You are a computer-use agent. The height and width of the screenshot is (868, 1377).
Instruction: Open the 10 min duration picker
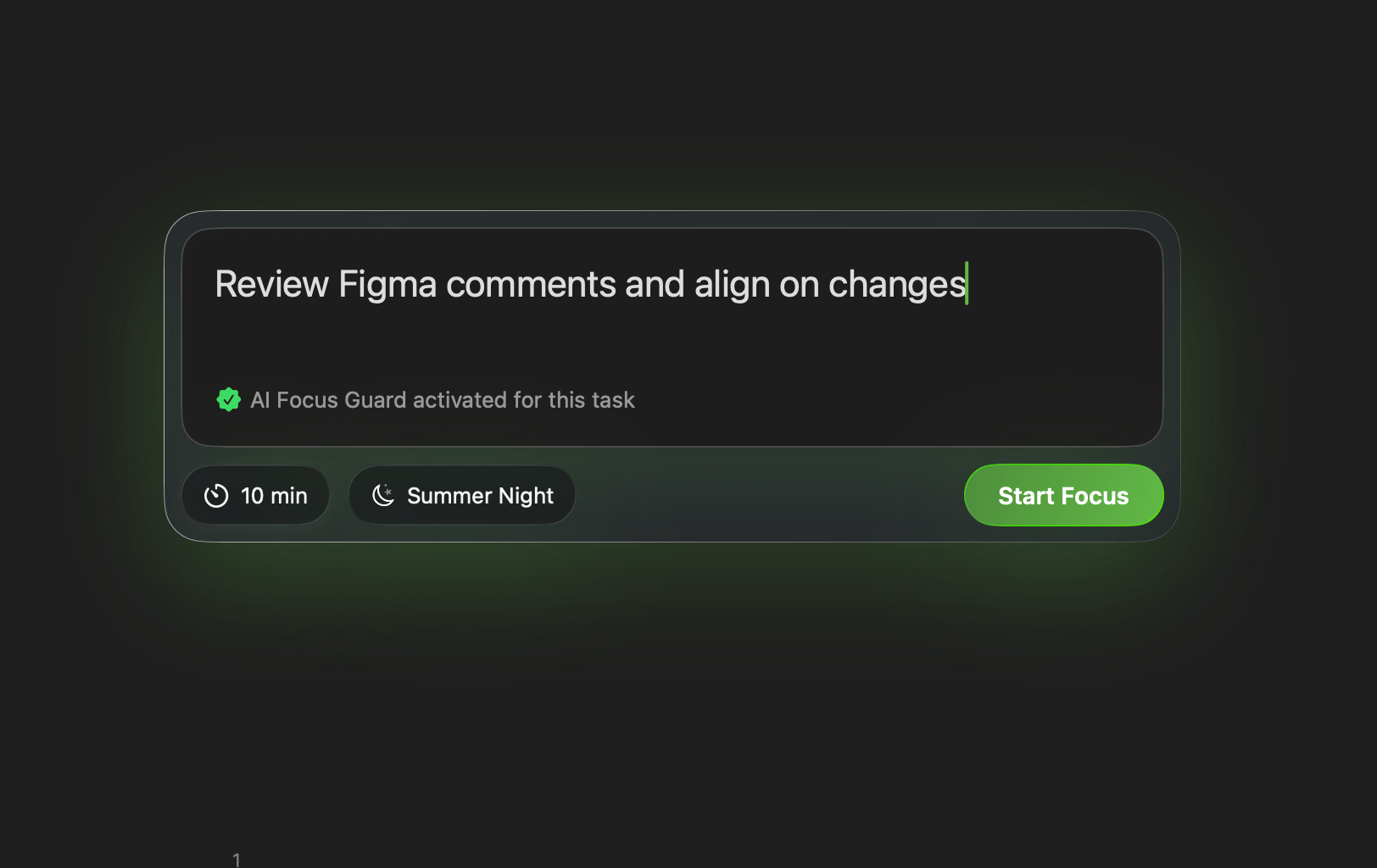(x=255, y=496)
